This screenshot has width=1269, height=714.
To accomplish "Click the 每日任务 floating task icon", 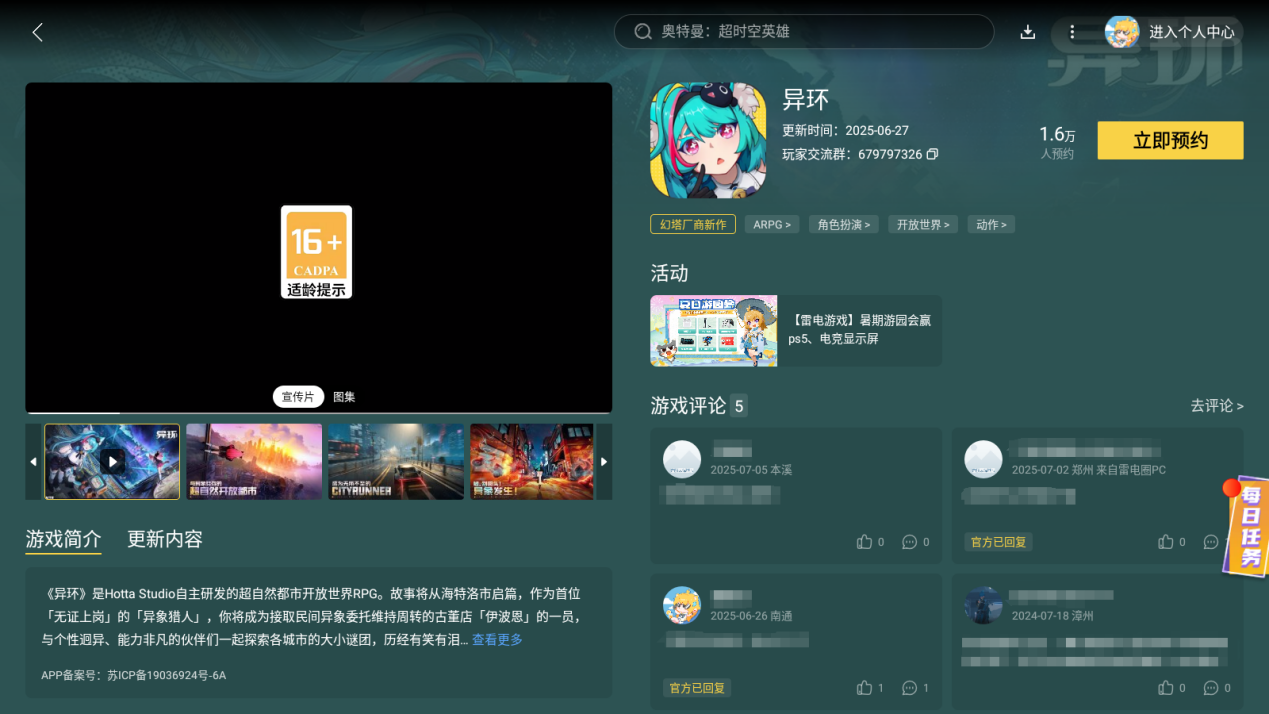I will pos(1243,527).
